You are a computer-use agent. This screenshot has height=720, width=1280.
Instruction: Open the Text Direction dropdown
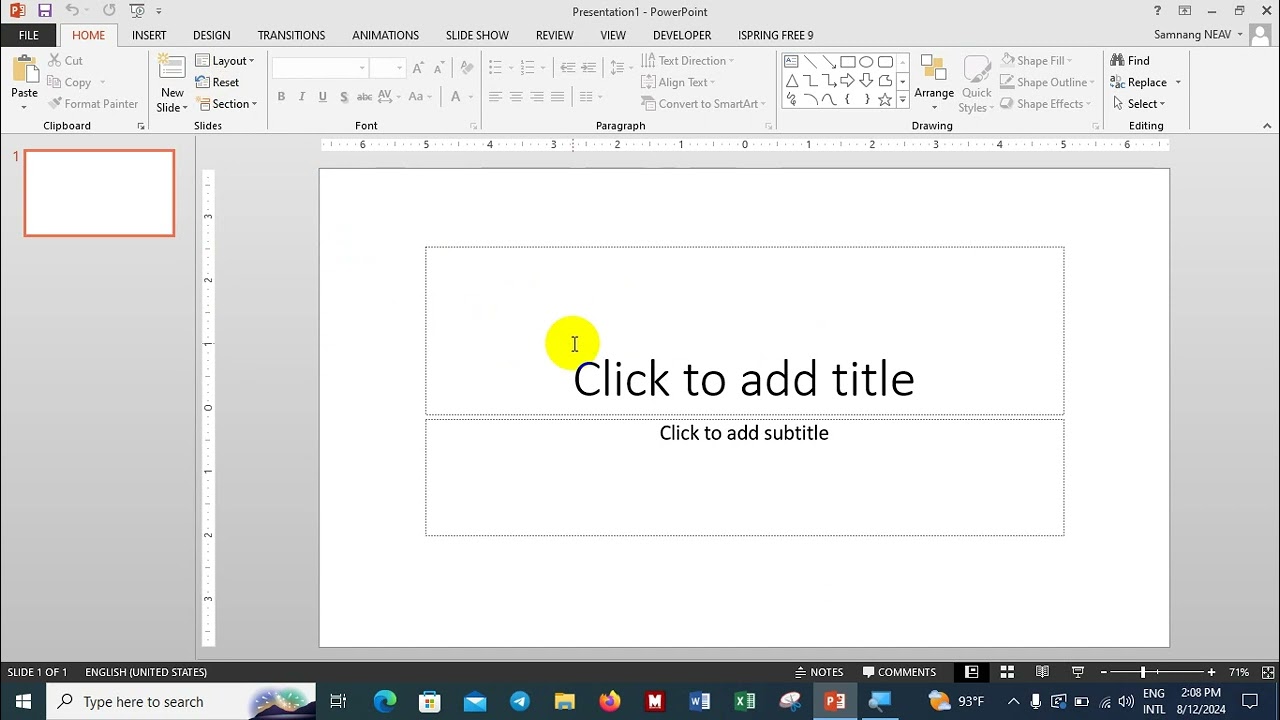coord(687,61)
